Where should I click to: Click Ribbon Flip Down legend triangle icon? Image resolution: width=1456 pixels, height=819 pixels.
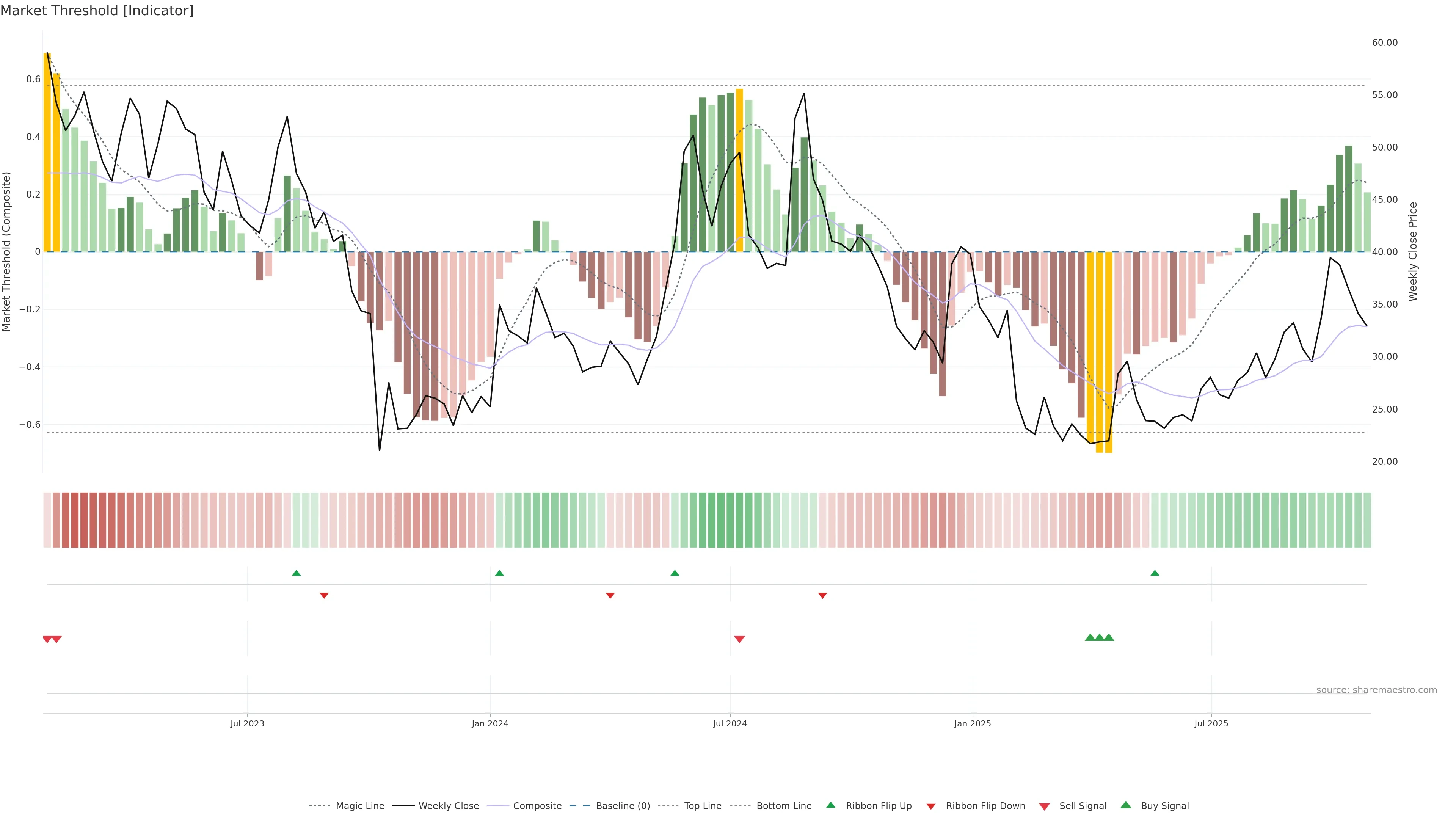pos(931,806)
